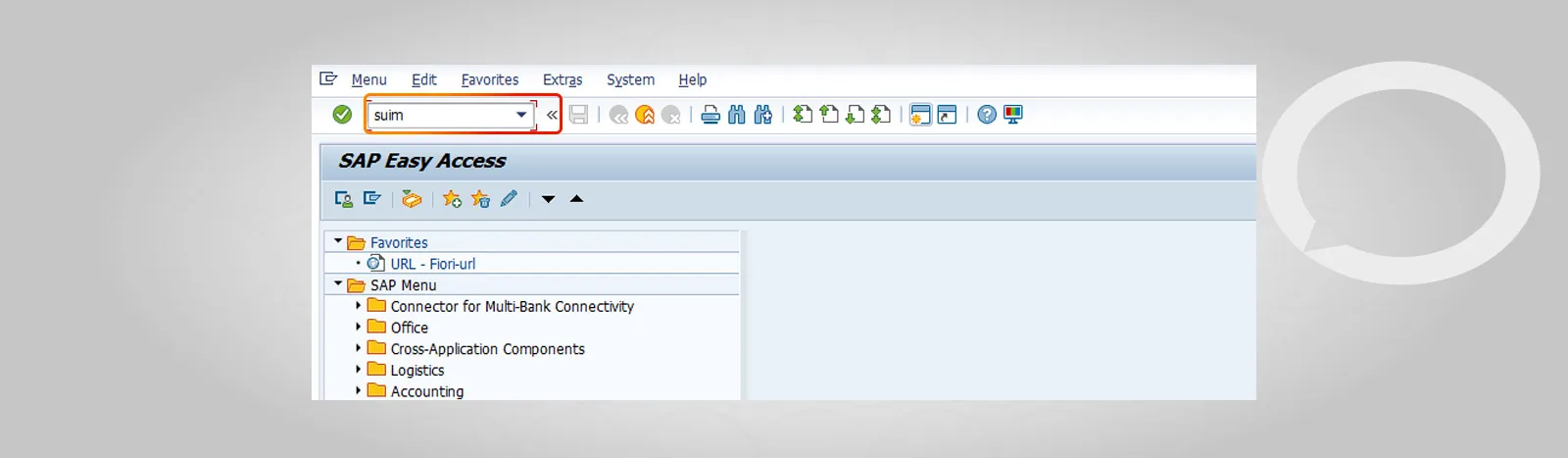Click the command field containing suim

point(451,115)
